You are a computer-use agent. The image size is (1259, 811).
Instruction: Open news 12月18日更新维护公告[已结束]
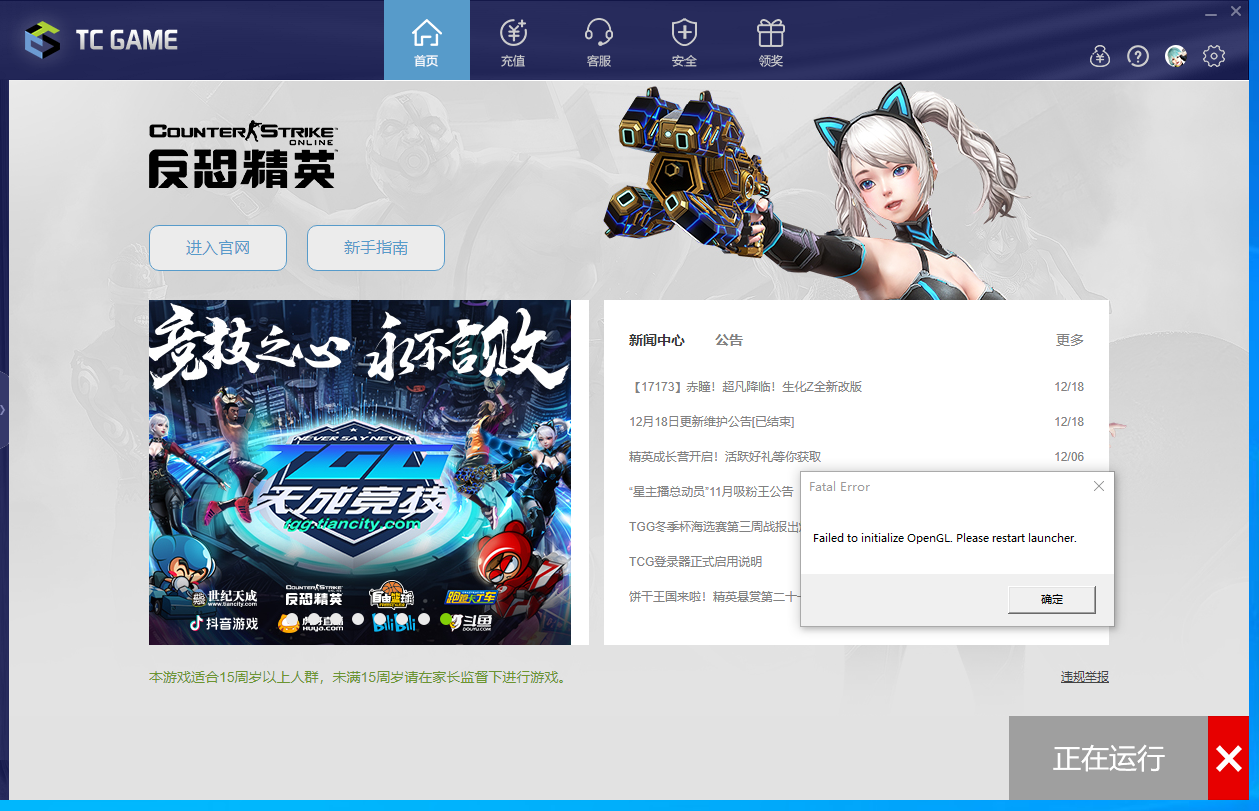pos(712,422)
